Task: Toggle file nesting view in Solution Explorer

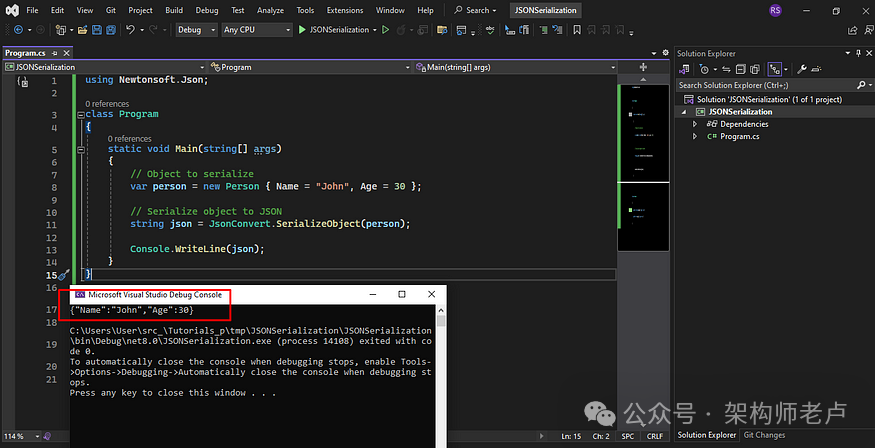Action: 773,70
